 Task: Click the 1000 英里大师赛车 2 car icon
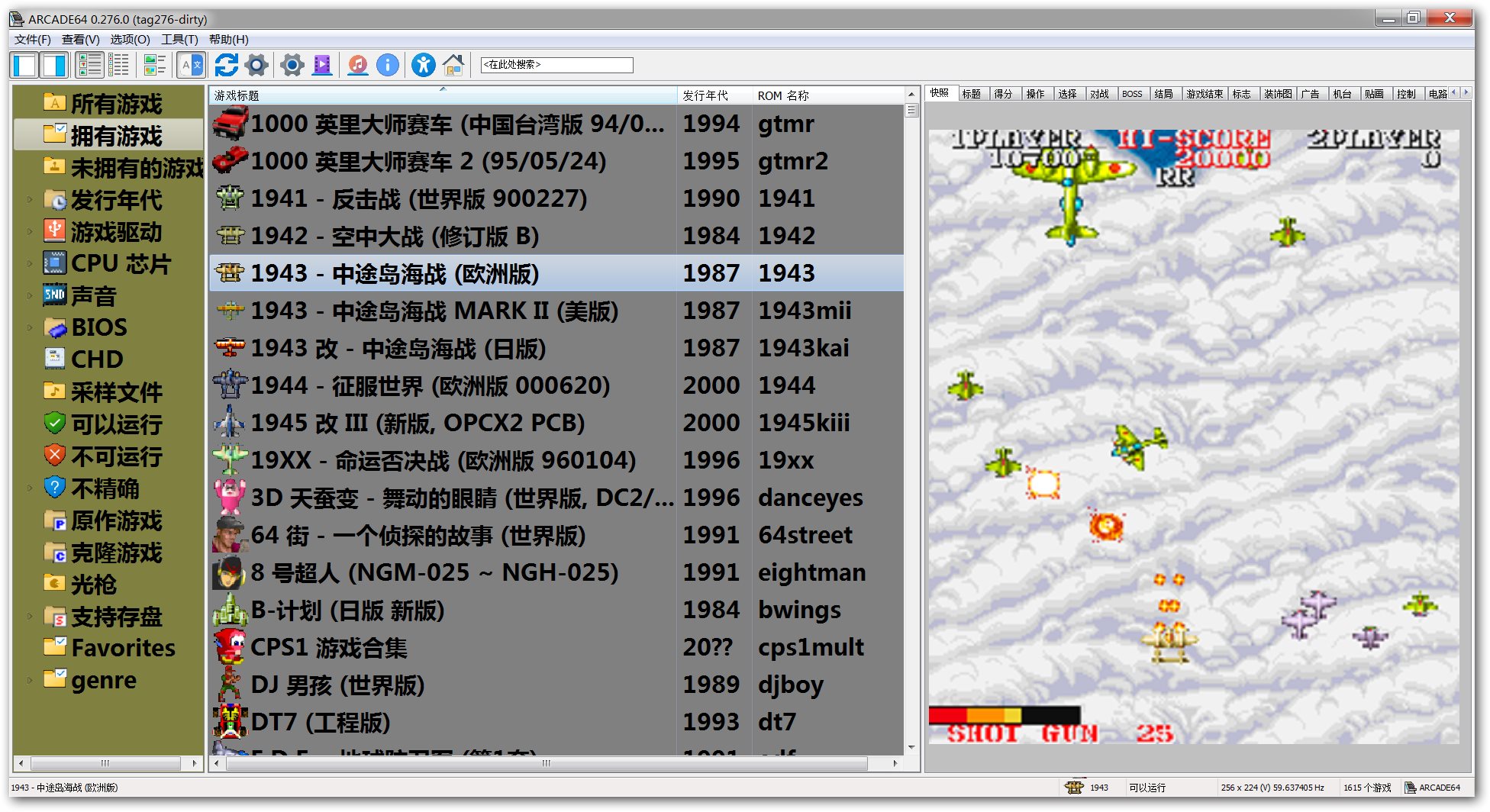pos(230,160)
